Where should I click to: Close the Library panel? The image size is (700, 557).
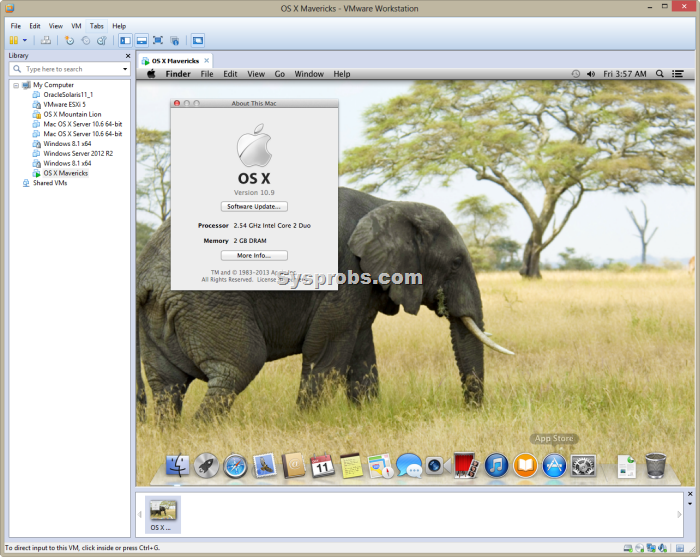tap(128, 56)
